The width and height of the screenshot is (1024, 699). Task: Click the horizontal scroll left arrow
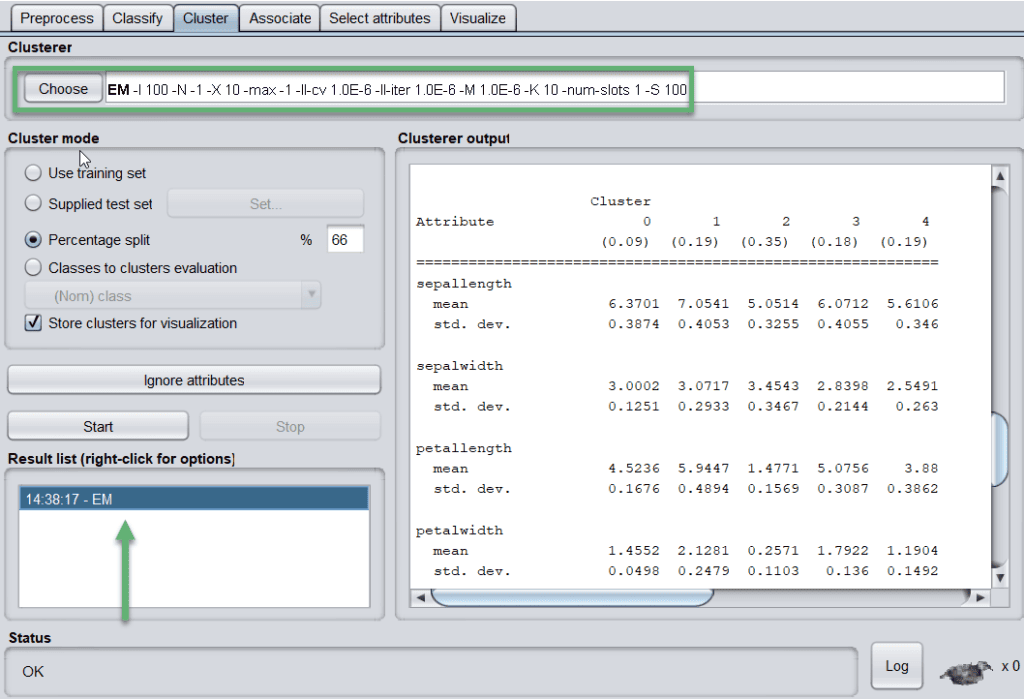pos(420,597)
